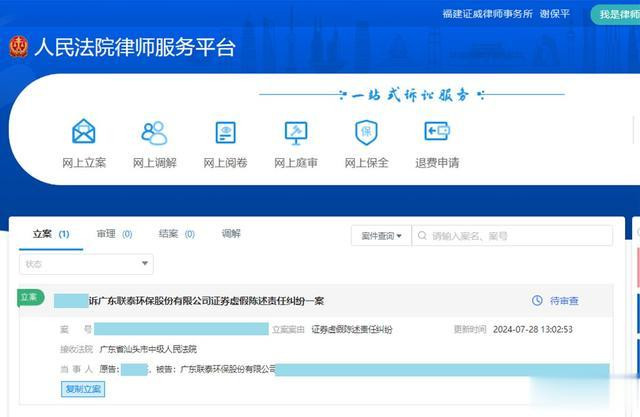The image size is (640, 417).
Task: Open the case titled 诉广东联泰环保股份有限公司
Action: 206,301
